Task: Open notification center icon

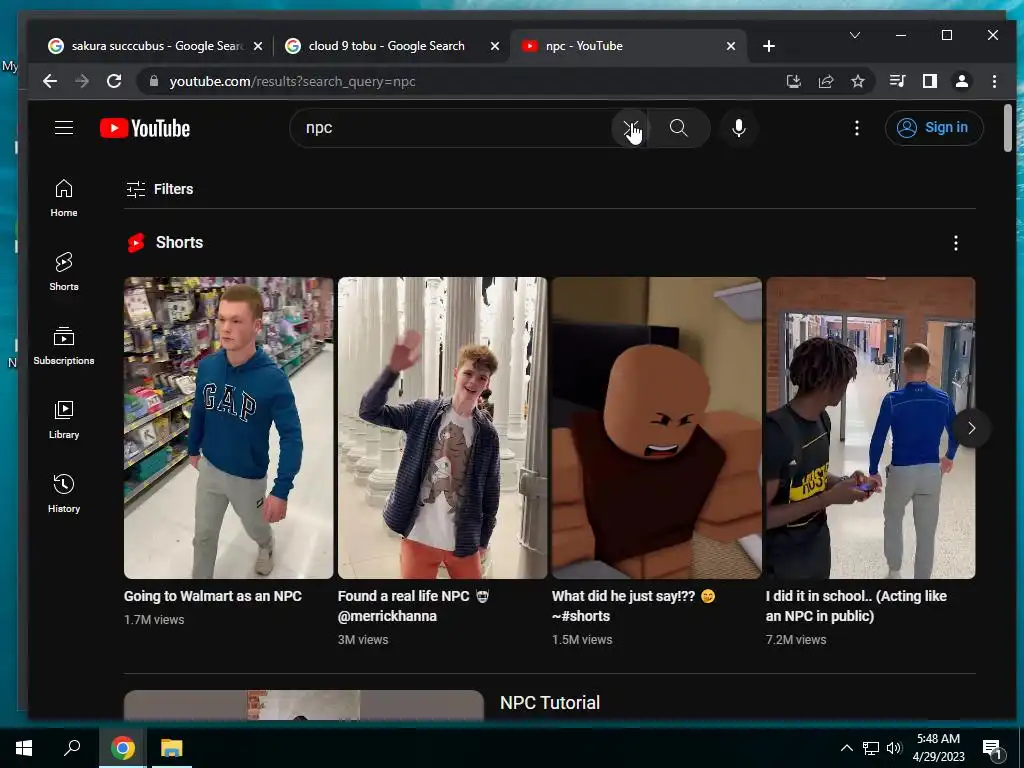Action: click(993, 750)
